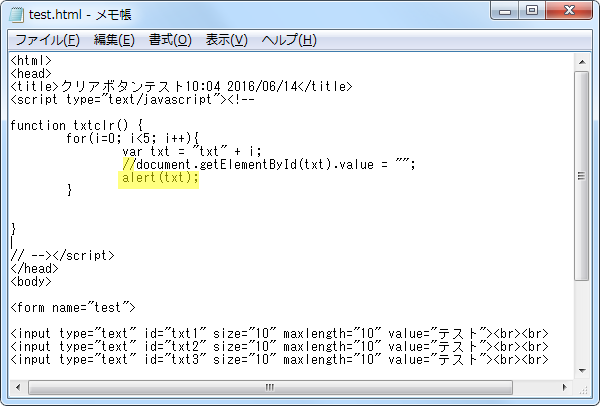The image size is (600, 406).
Task: Click the var txt = "txt" + i; line
Action: click(x=192, y=152)
